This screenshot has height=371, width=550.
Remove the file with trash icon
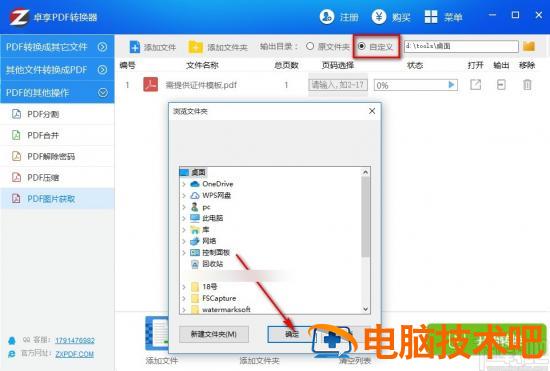527,85
